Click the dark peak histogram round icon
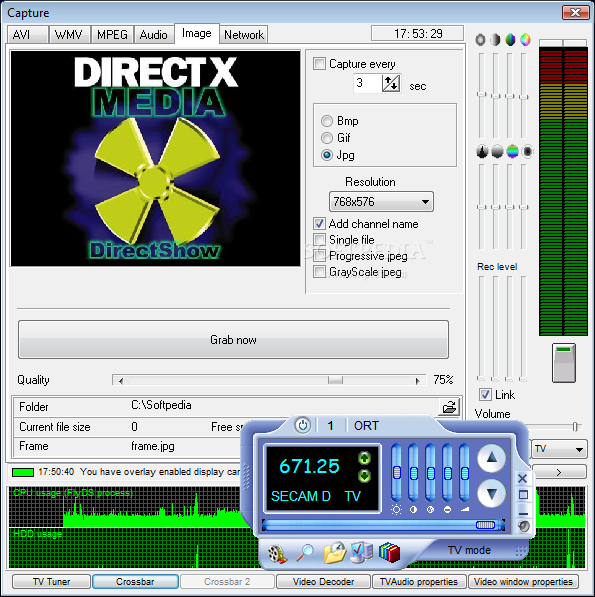Screen dimensions: 595x597 pos(482,151)
